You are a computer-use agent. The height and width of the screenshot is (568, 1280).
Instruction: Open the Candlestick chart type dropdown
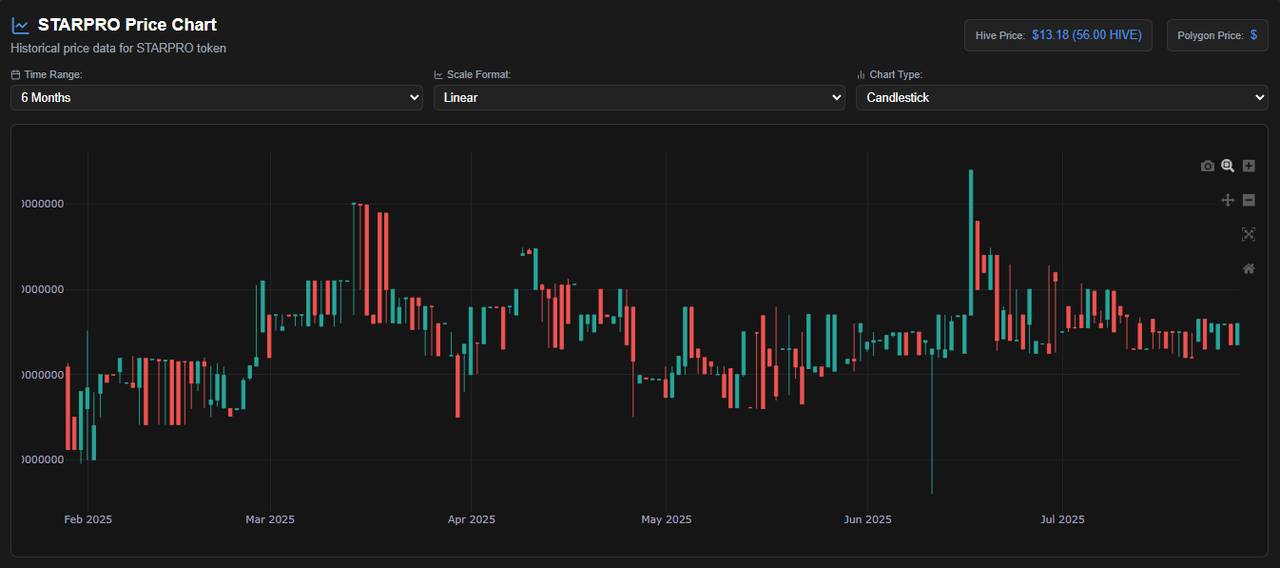click(1062, 97)
